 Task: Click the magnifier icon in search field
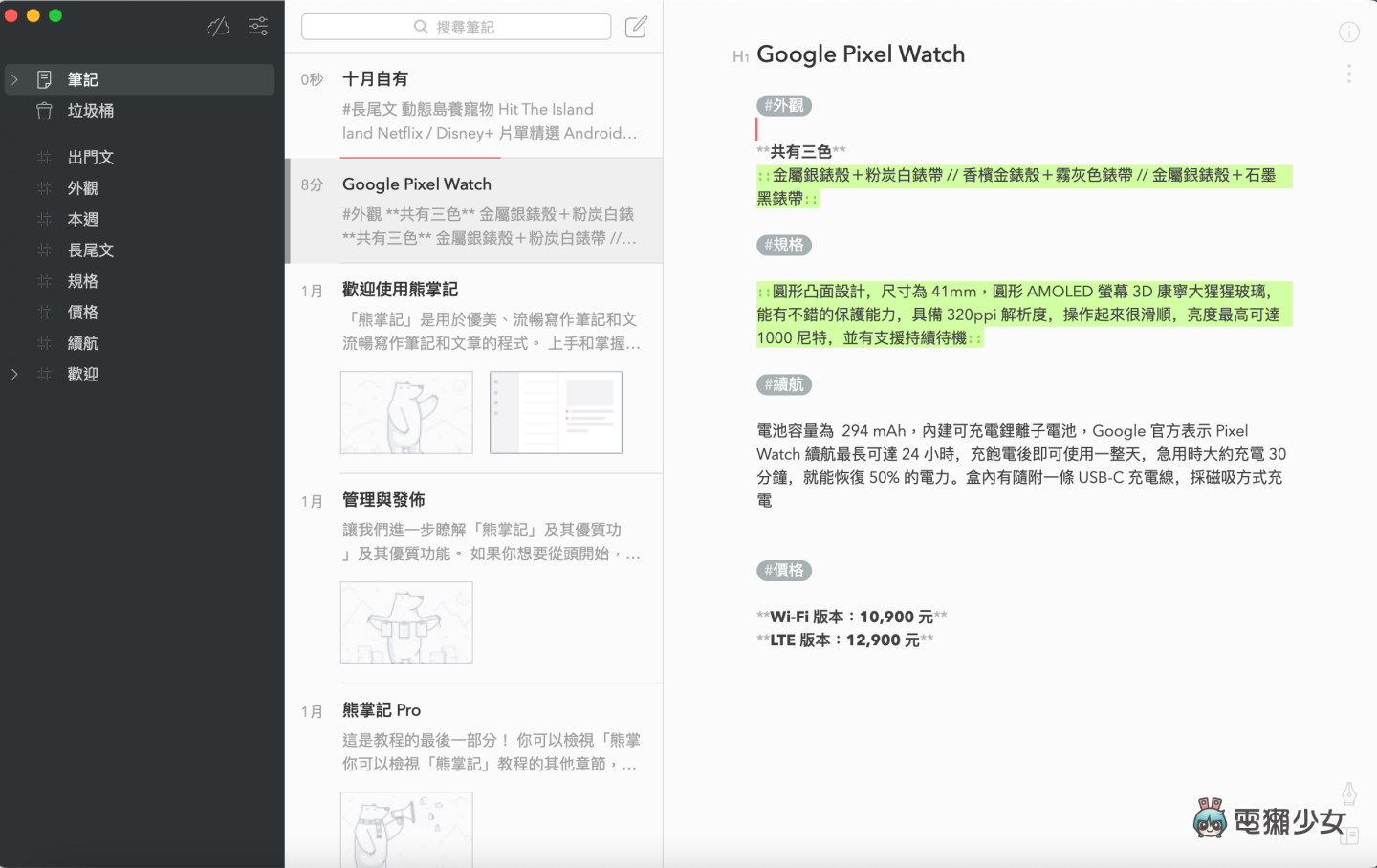pos(421,27)
